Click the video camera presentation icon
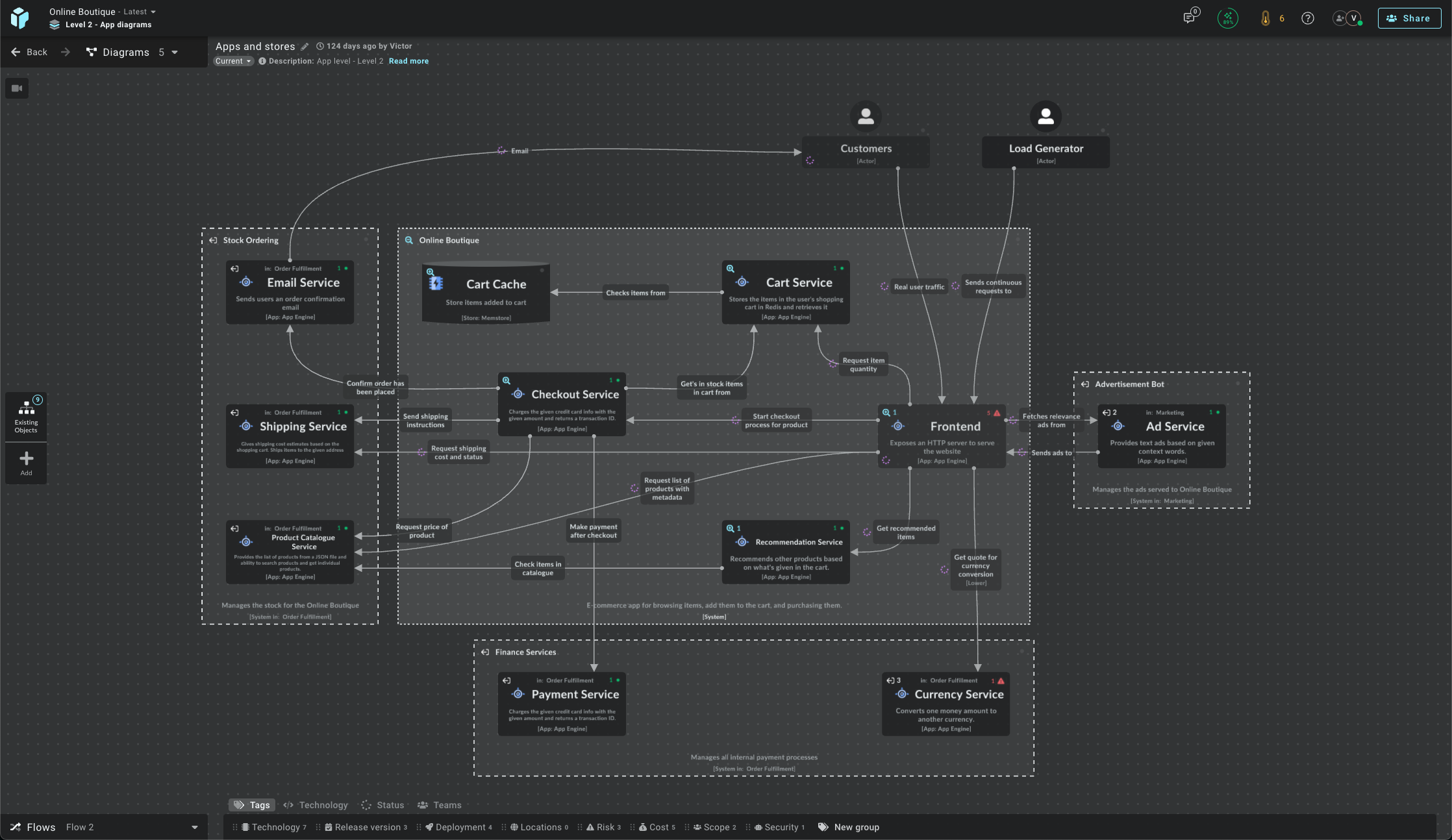This screenshot has height=840, width=1452. click(x=17, y=88)
